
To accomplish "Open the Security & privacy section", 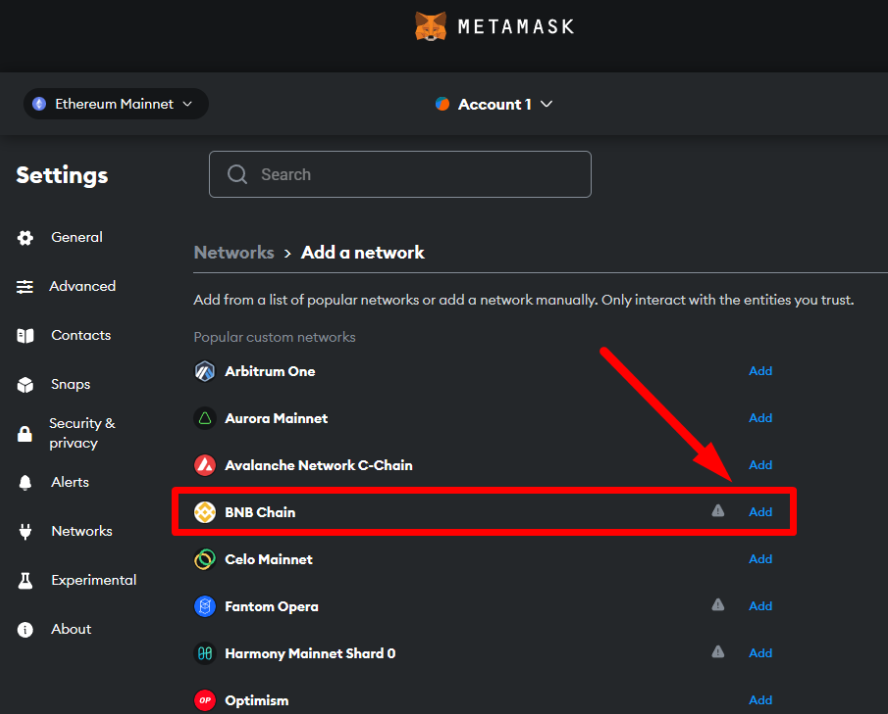I will 81,433.
